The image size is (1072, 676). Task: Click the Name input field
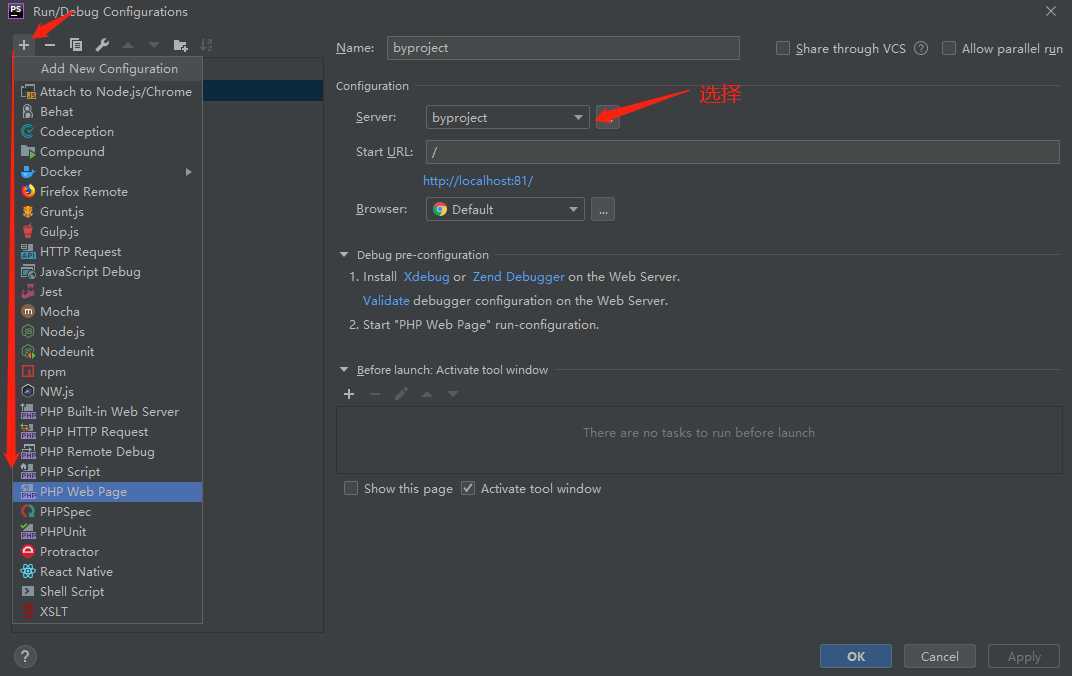(563, 48)
